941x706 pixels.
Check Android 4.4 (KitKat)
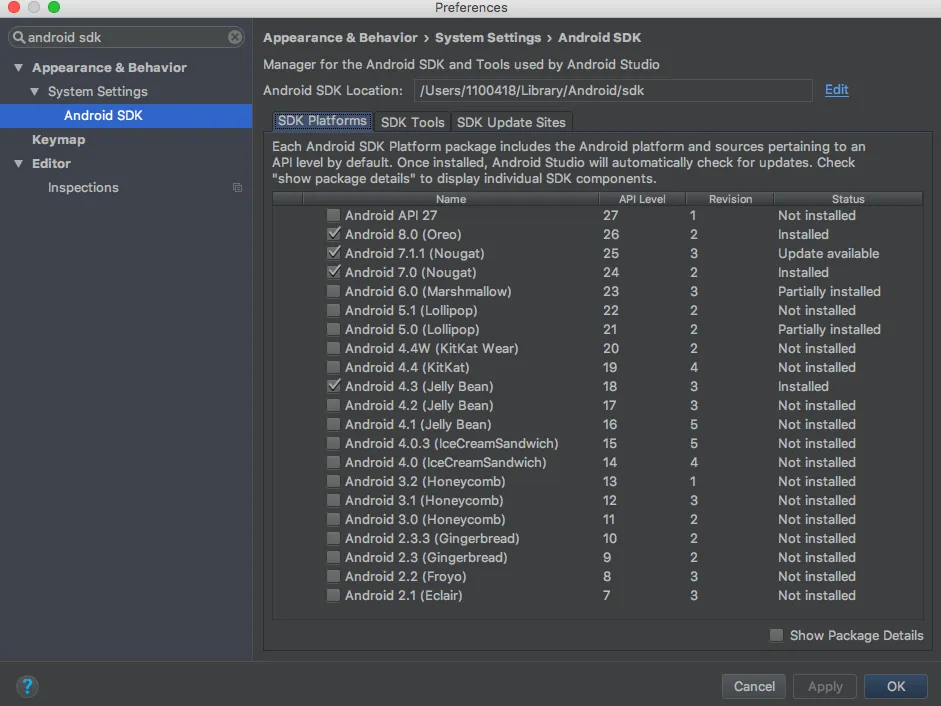point(333,367)
